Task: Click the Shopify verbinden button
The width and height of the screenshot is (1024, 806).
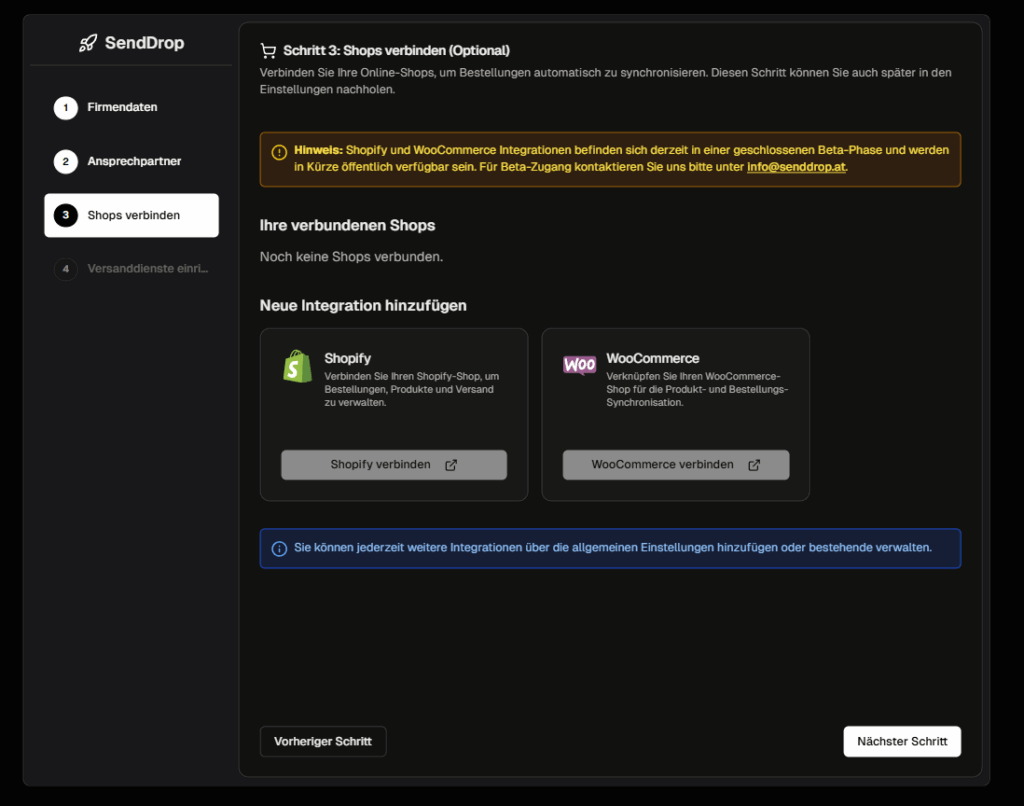Action: coord(394,464)
